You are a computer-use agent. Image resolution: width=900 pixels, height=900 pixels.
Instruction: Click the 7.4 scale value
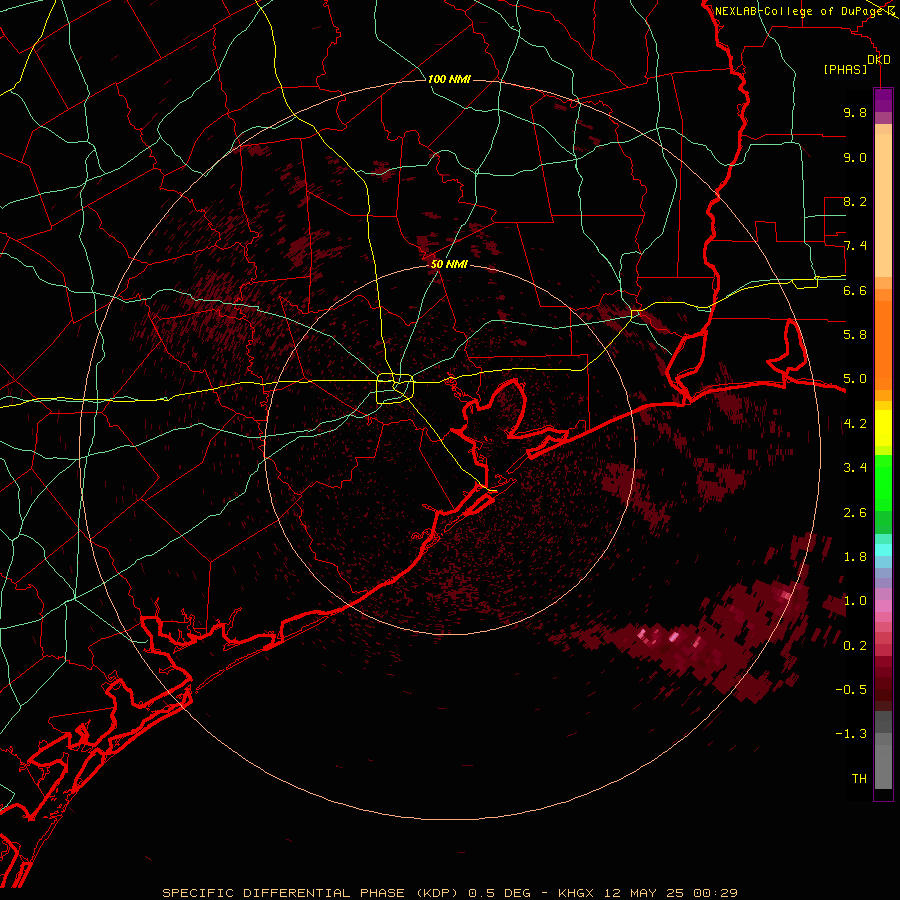click(855, 246)
